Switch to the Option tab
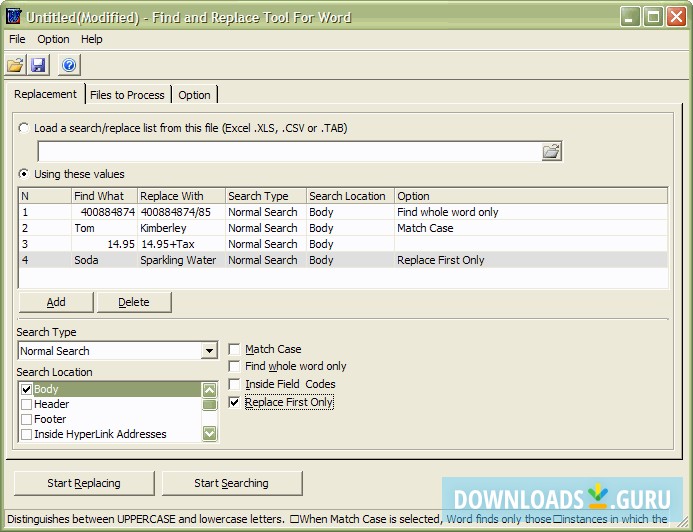 (x=194, y=95)
